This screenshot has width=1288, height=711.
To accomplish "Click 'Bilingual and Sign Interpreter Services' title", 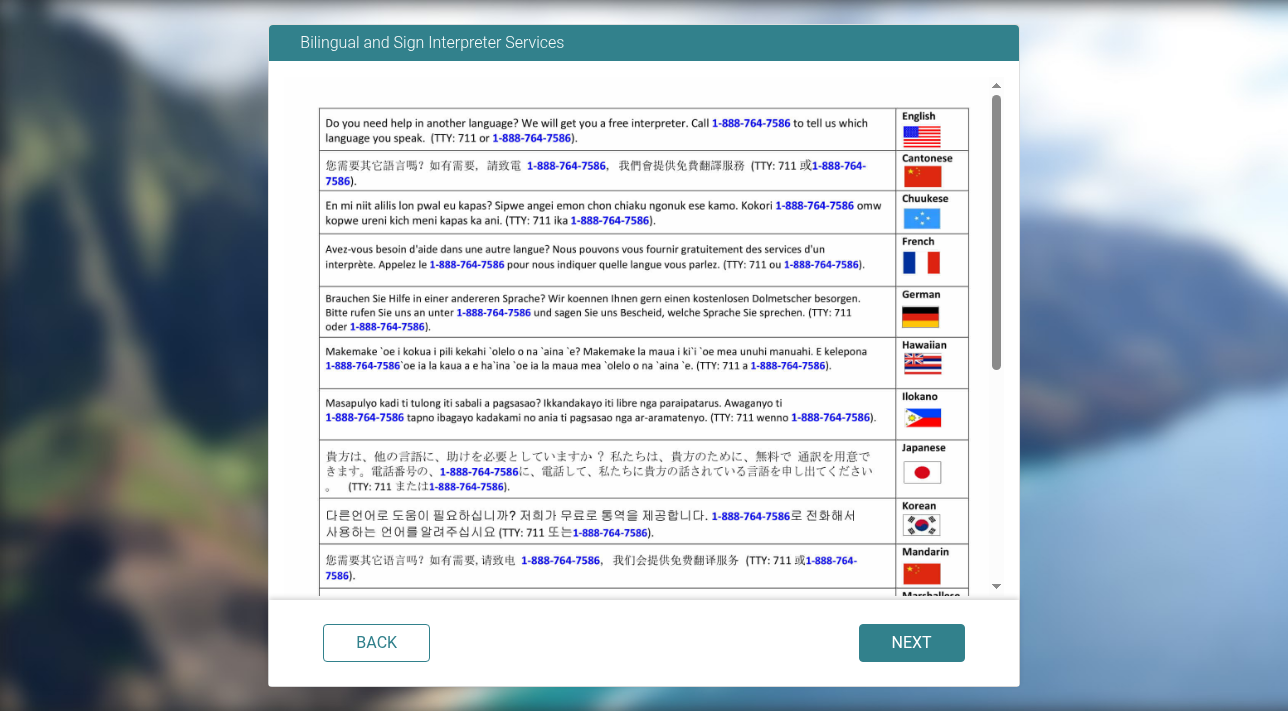I will coord(432,43).
